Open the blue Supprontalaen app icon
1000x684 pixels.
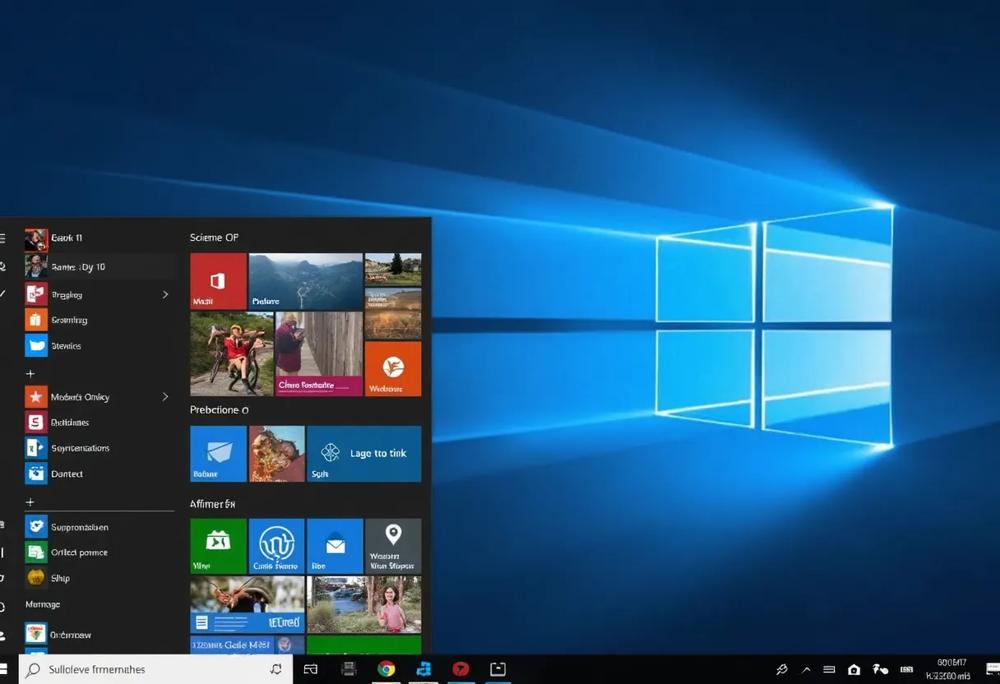pos(36,527)
